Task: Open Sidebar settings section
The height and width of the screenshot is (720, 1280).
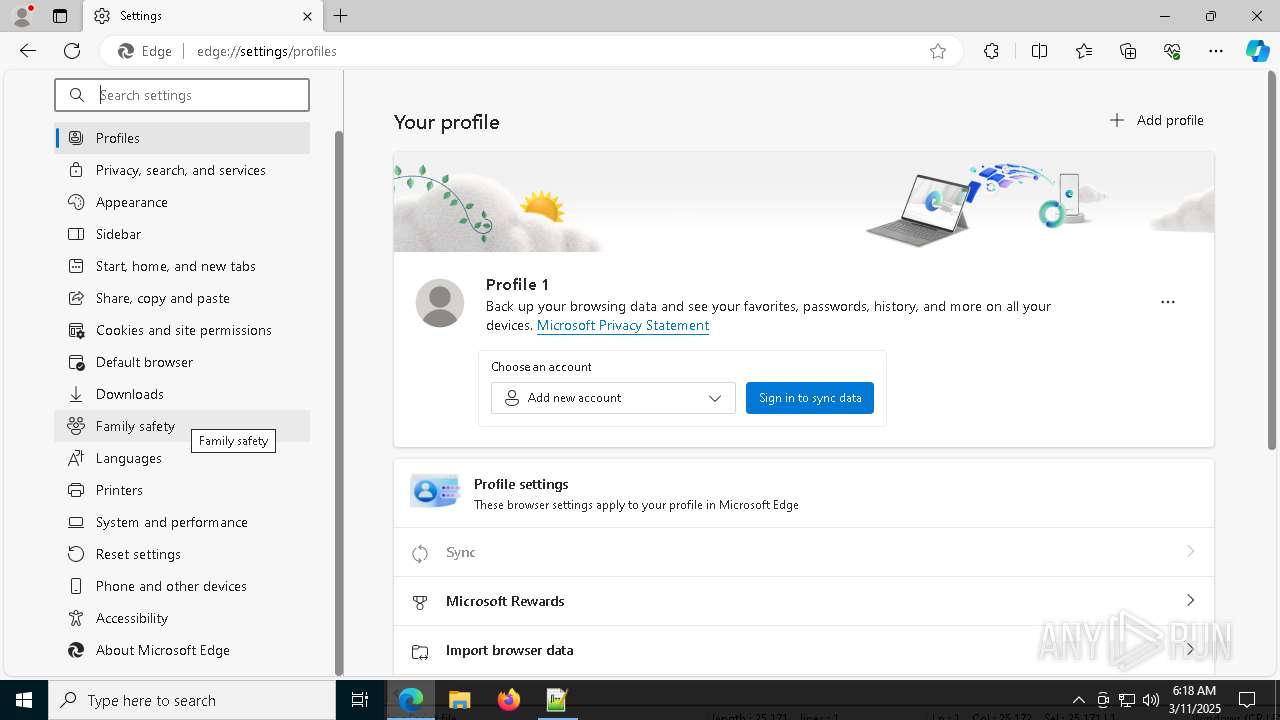Action: pos(182,234)
